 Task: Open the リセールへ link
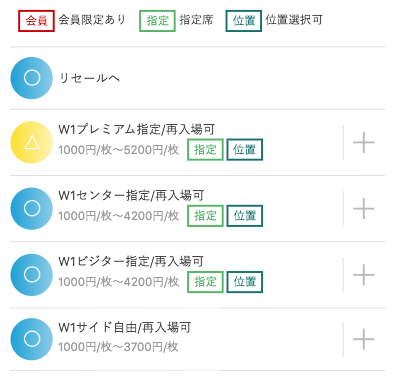tap(89, 78)
